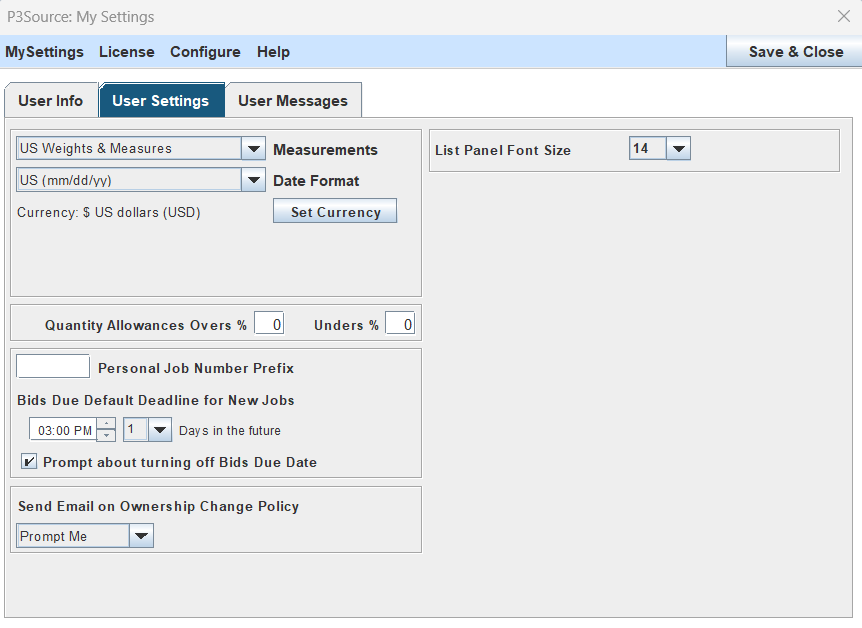Open the MySettings menu
Viewport: 862px width, 628px height.
coord(45,51)
